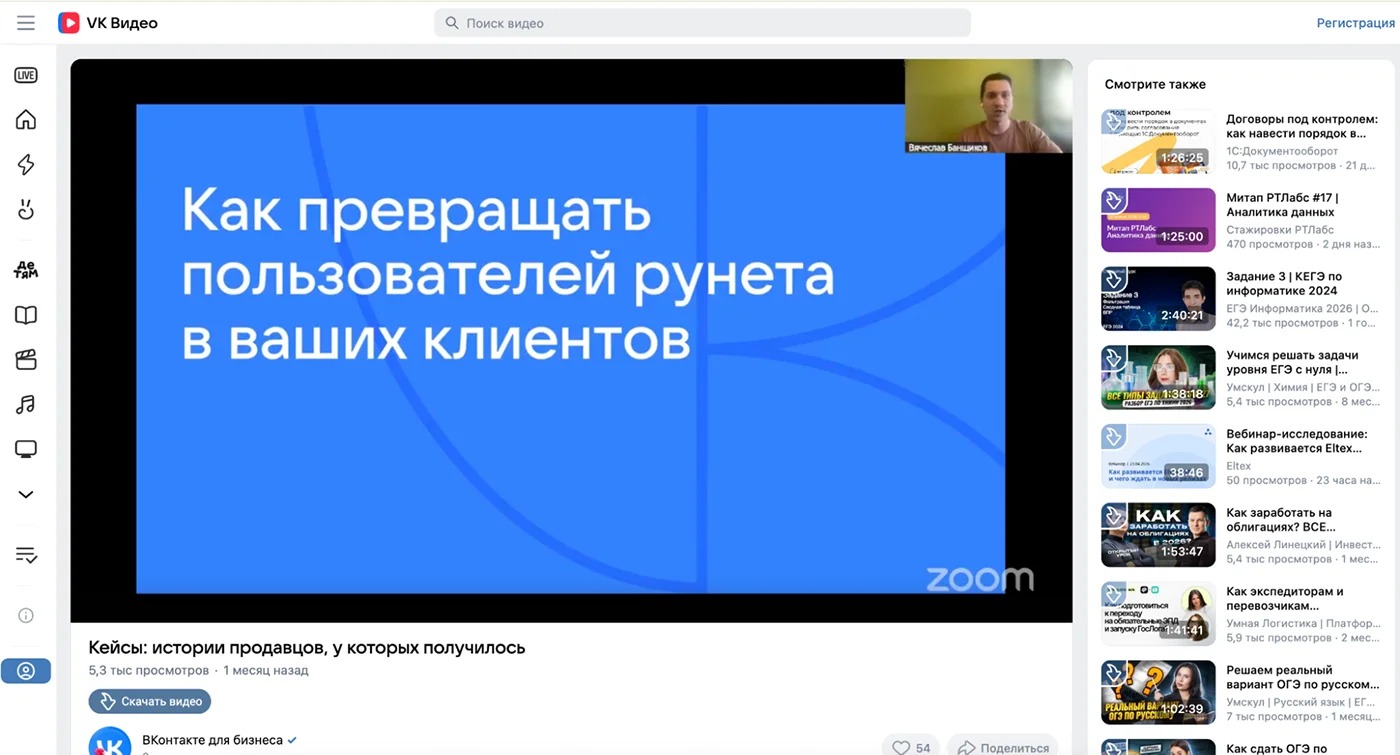This screenshot has width=1400, height=755.
Task: Open the Задание 3 КЕГЭ video thumbnail
Action: pos(1158,299)
